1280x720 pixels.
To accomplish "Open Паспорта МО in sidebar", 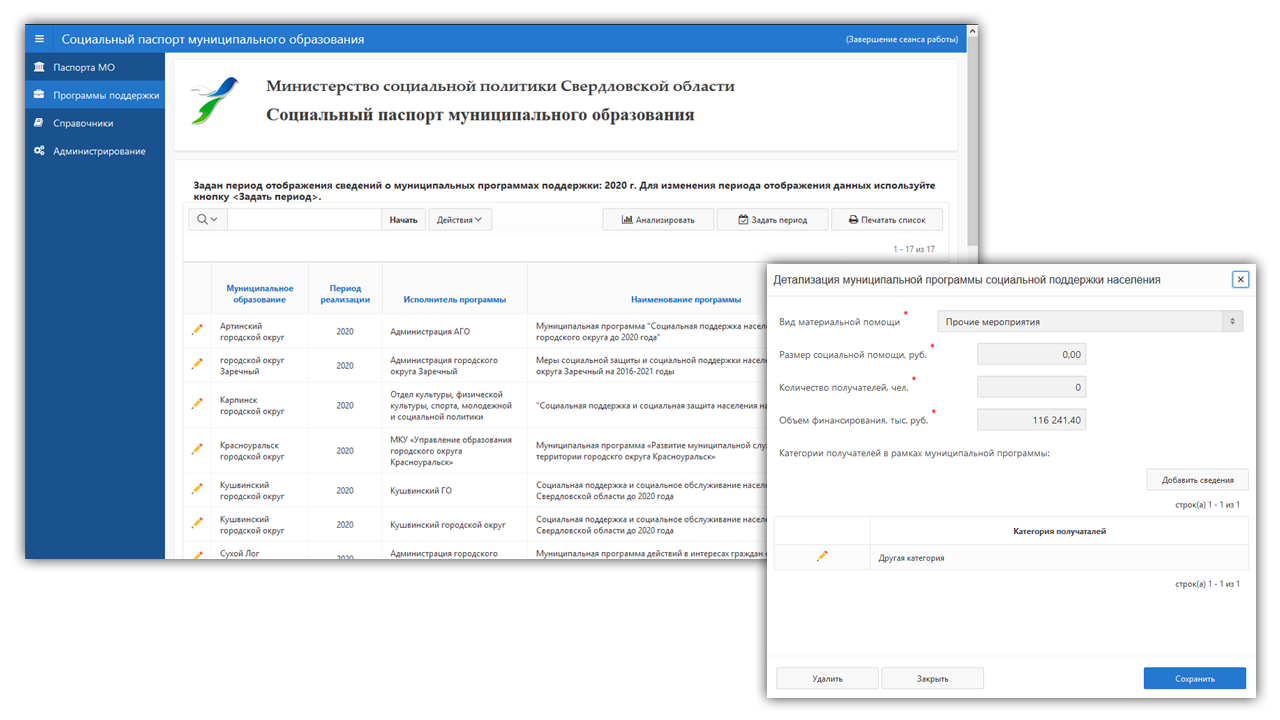I will [95, 67].
